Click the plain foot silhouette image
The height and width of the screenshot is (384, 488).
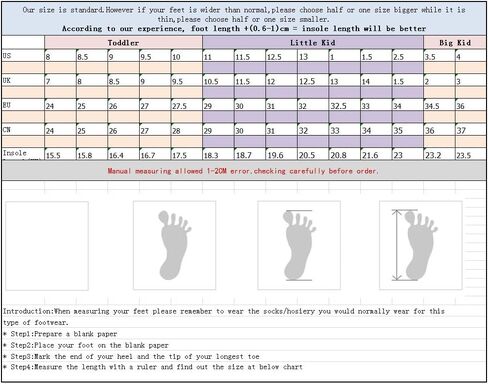pyautogui.click(x=174, y=245)
